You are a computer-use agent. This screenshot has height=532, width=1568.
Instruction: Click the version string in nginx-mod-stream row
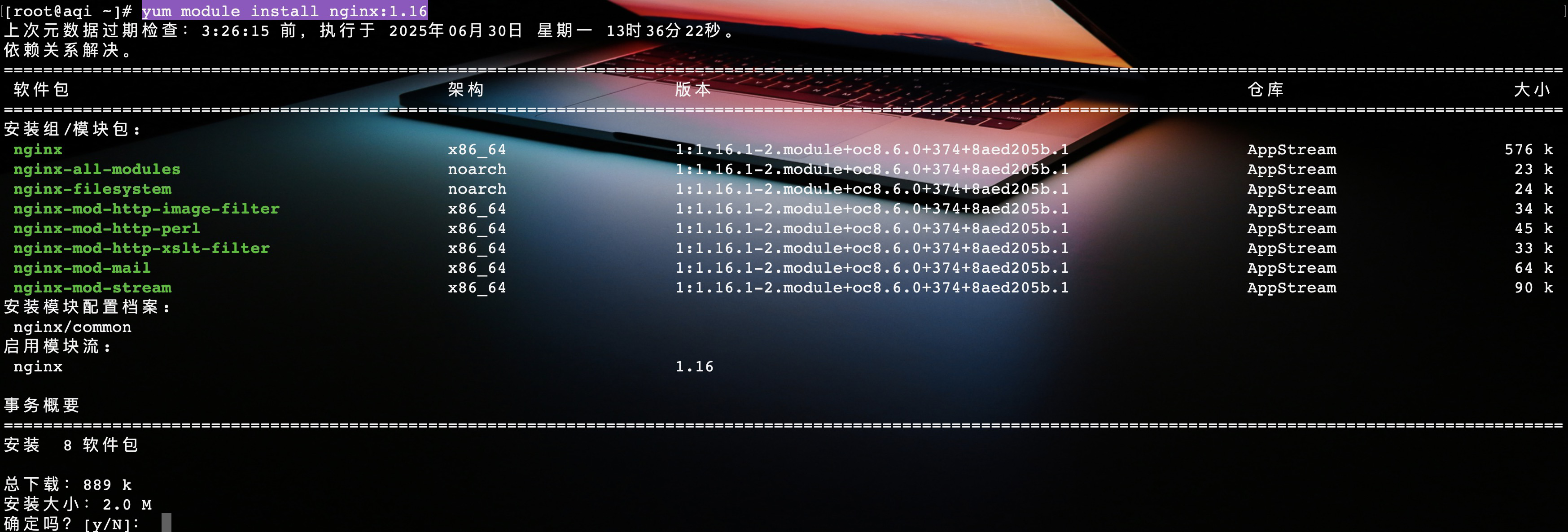coord(872,287)
